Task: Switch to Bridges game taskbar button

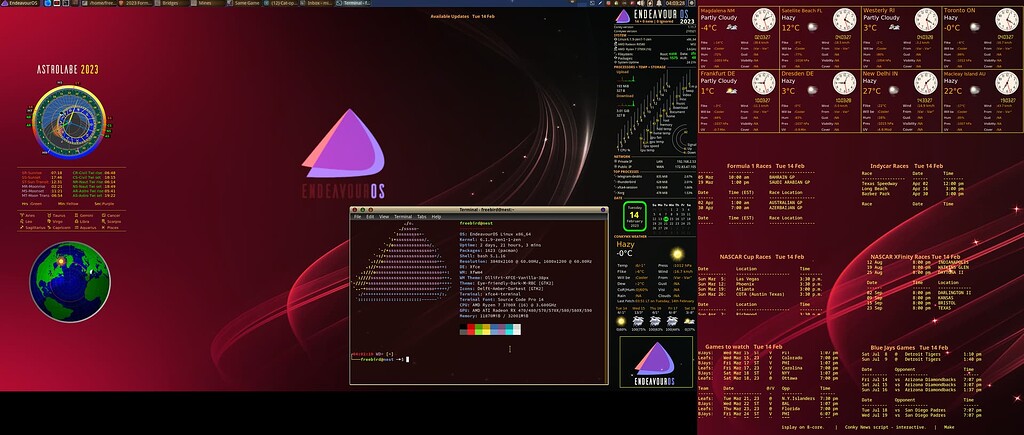Action: tap(170, 3)
